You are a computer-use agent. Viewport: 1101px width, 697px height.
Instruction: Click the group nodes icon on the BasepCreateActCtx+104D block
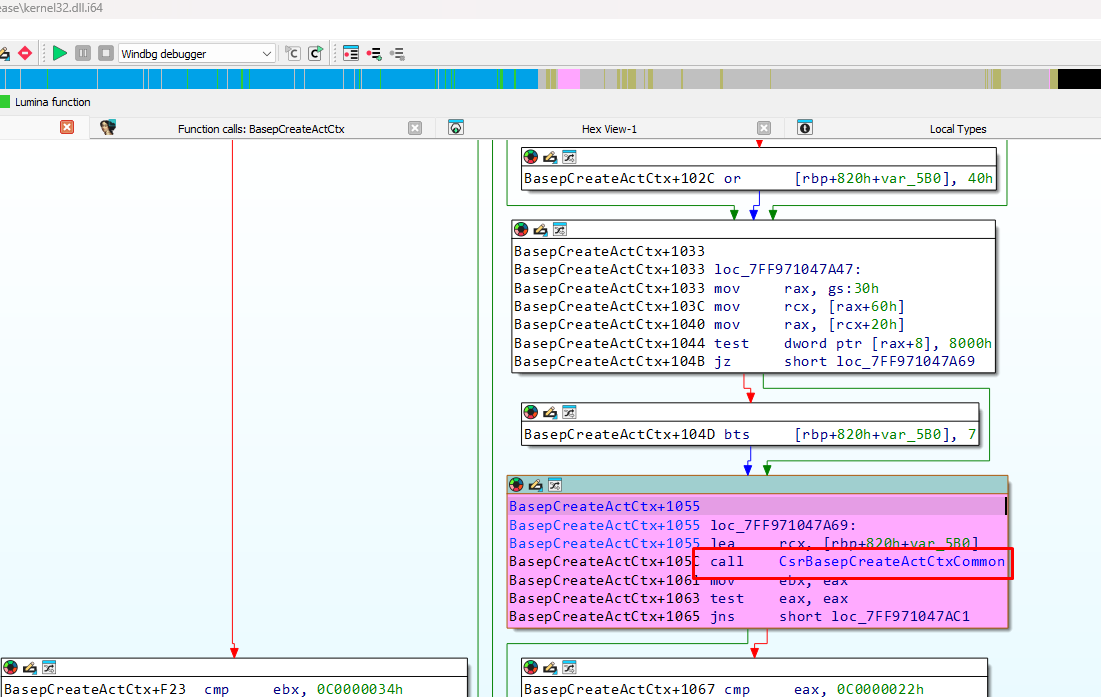pyautogui.click(x=568, y=412)
